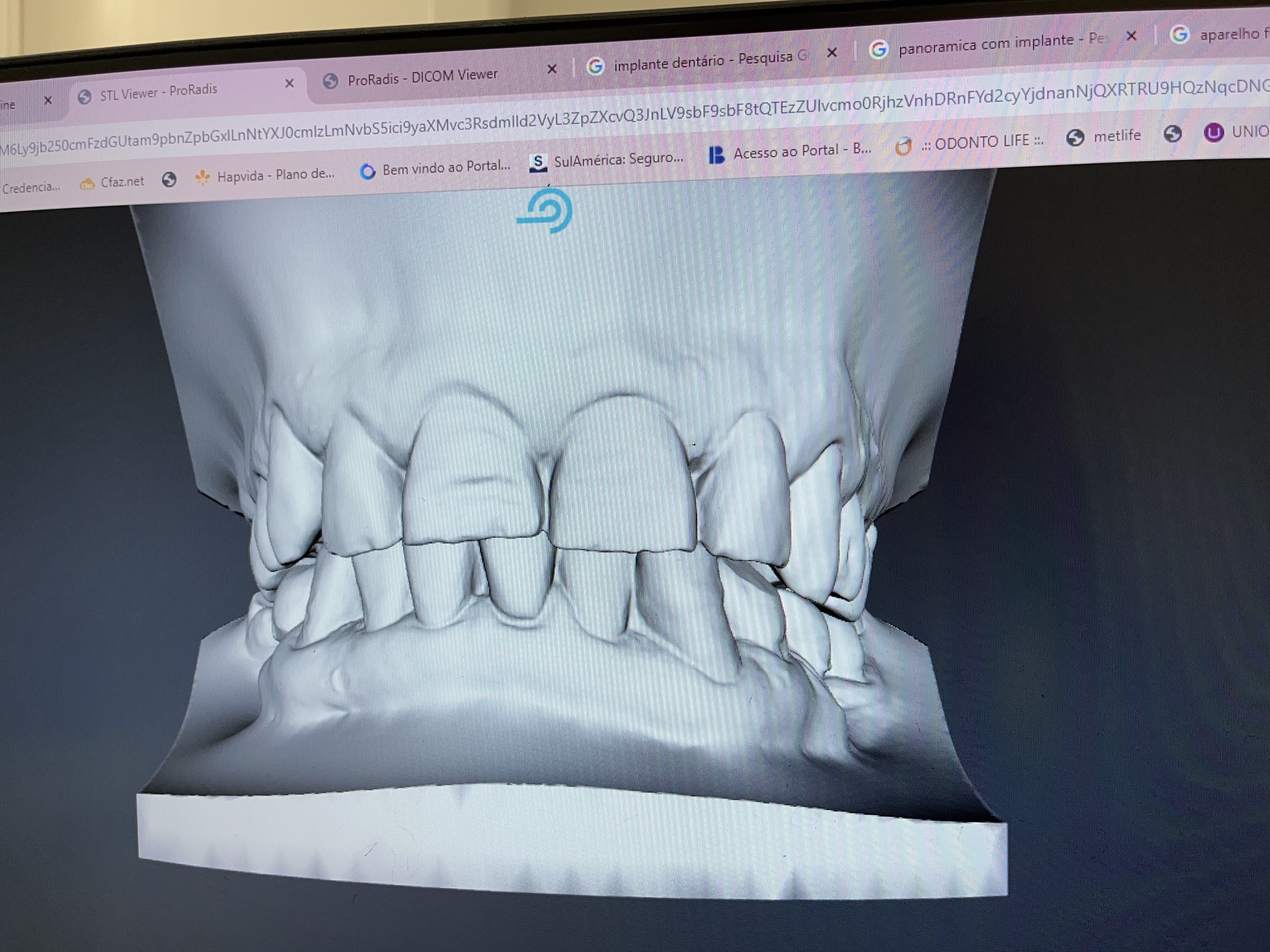Click the unnamed globe bookmark after Cfaz.net
This screenshot has width=1270, height=952.
[169, 180]
